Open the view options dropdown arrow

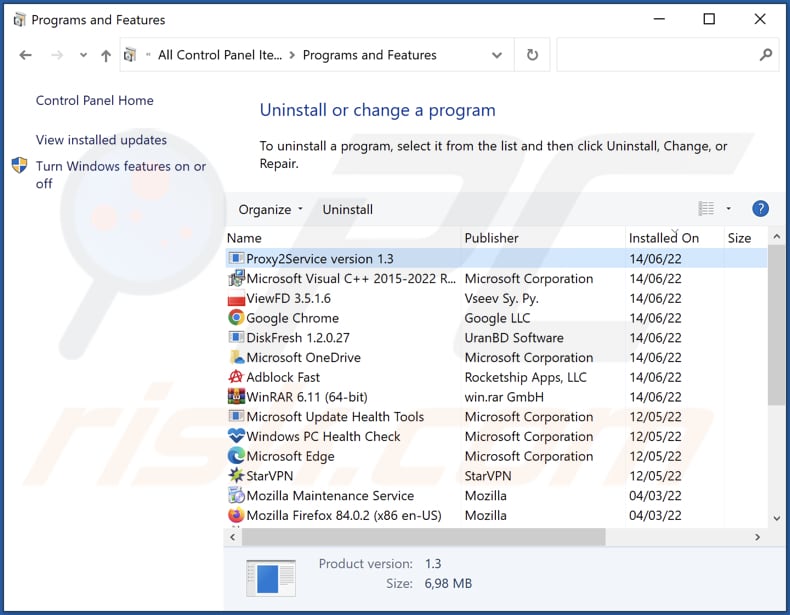tap(729, 208)
